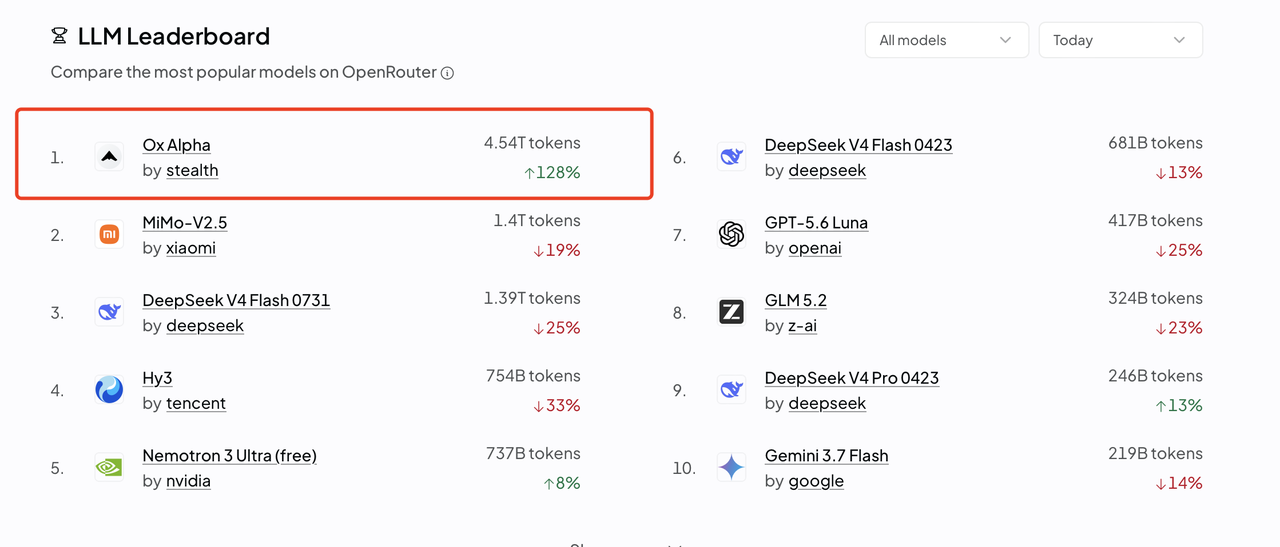Click the 33% decrease figure for Hy3
1280x547 pixels.
click(556, 405)
